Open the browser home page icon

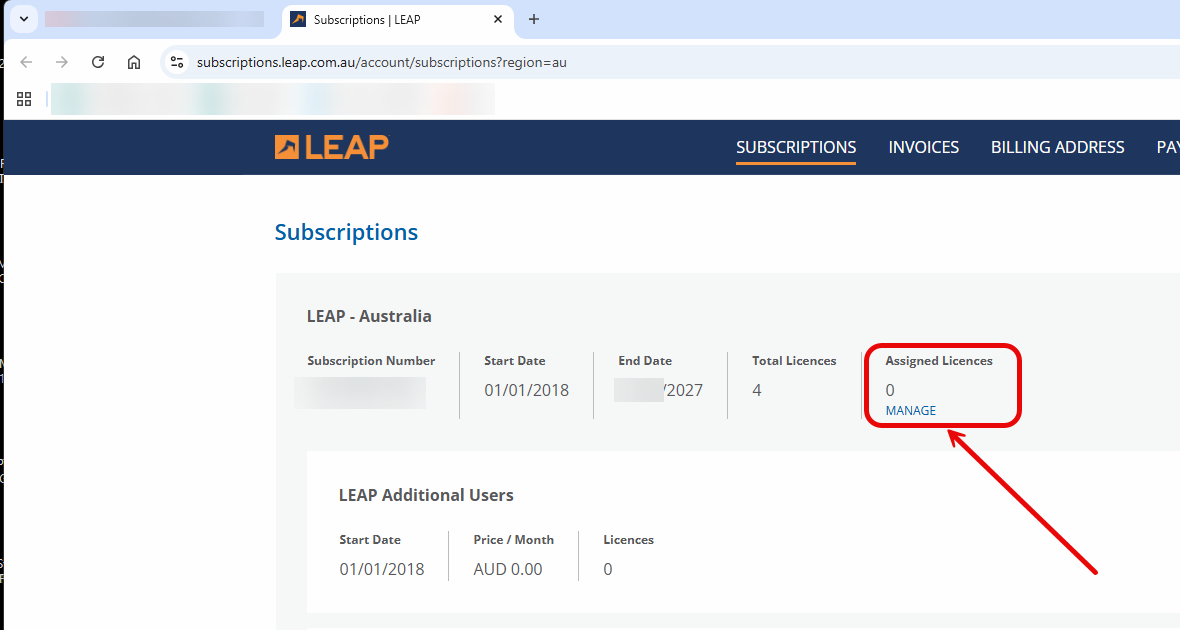(x=133, y=61)
